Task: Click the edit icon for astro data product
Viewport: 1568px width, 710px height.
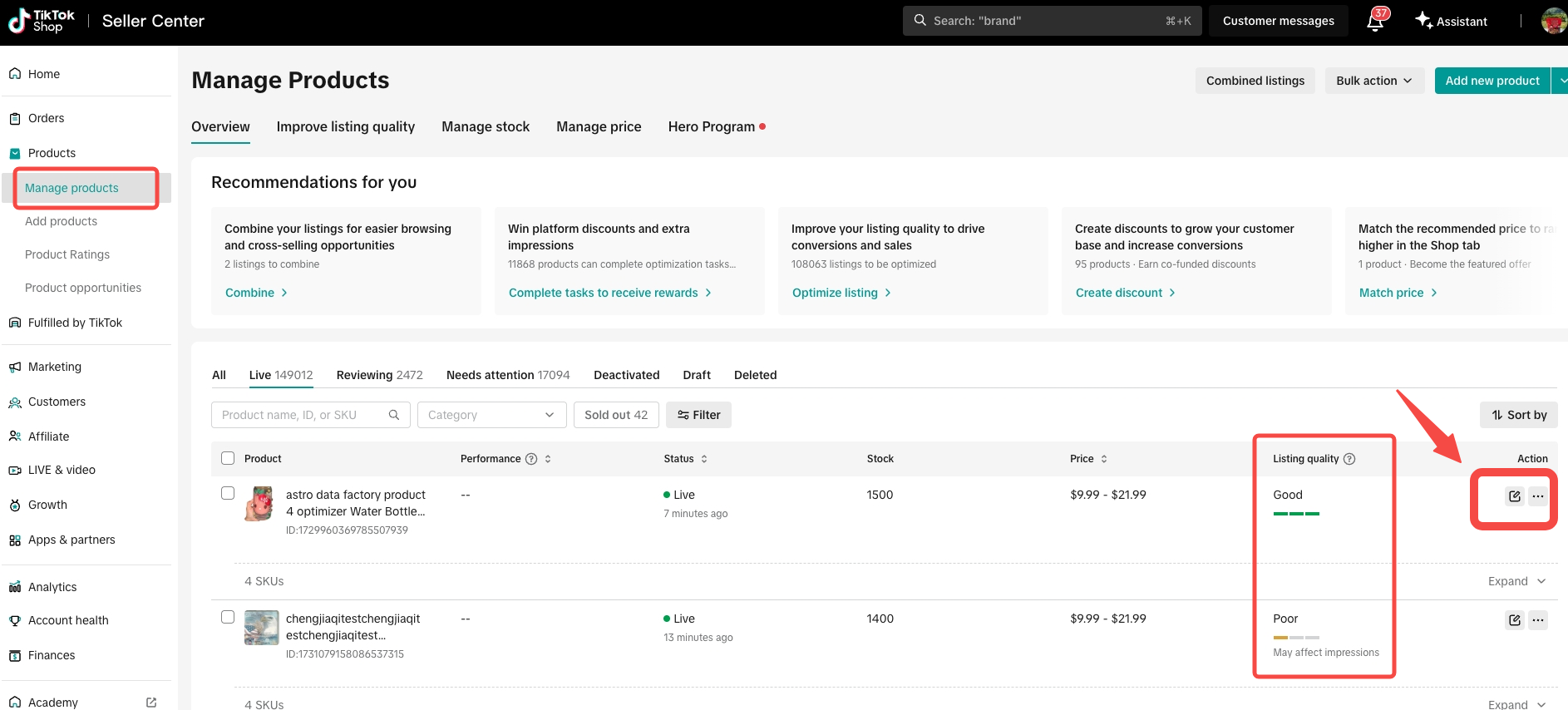Action: coord(1514,496)
